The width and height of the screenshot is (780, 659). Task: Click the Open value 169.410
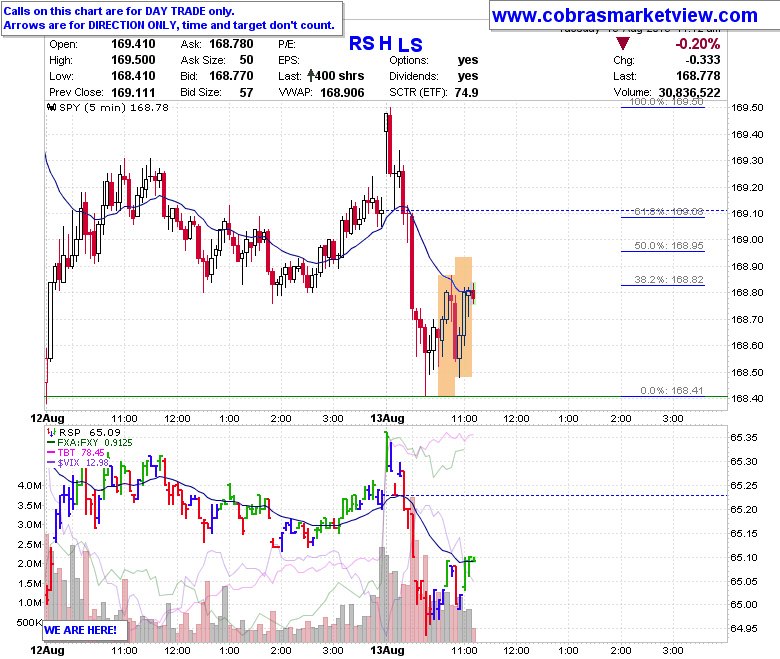[133, 44]
